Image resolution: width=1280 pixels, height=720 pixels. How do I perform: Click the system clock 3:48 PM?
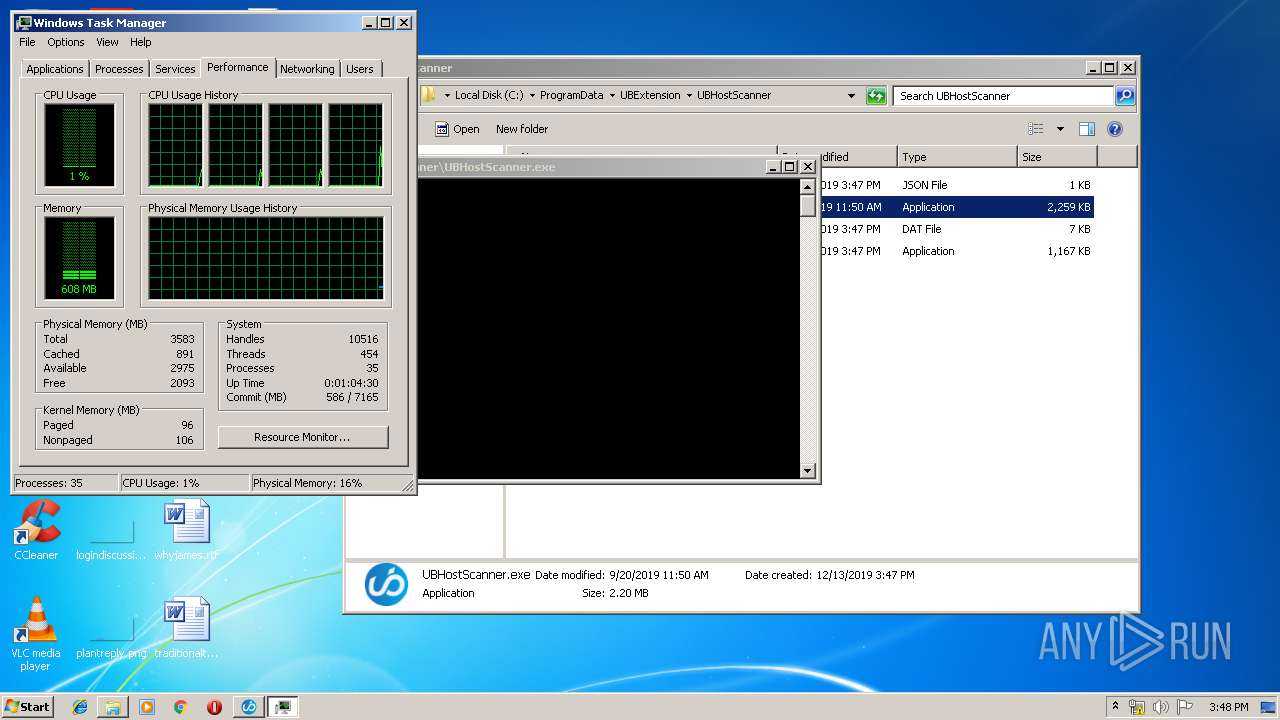click(x=1228, y=707)
